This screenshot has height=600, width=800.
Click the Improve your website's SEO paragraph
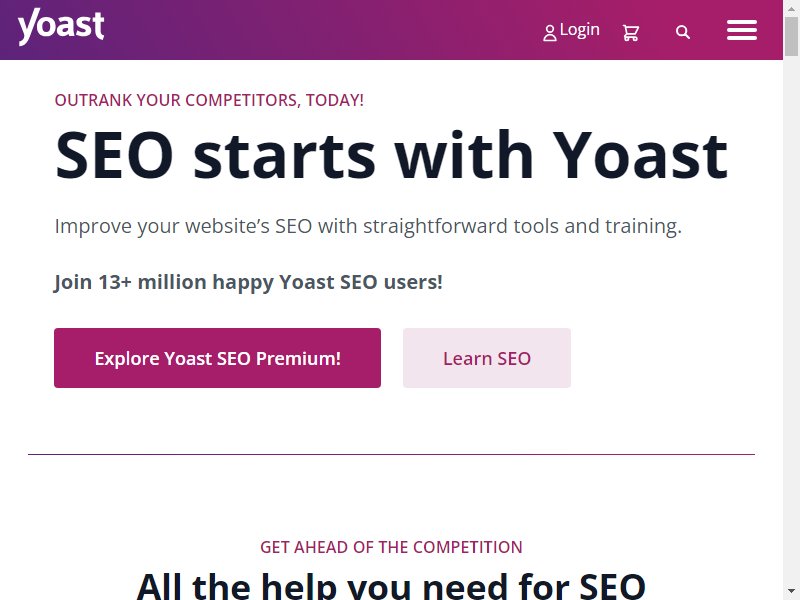(x=368, y=226)
